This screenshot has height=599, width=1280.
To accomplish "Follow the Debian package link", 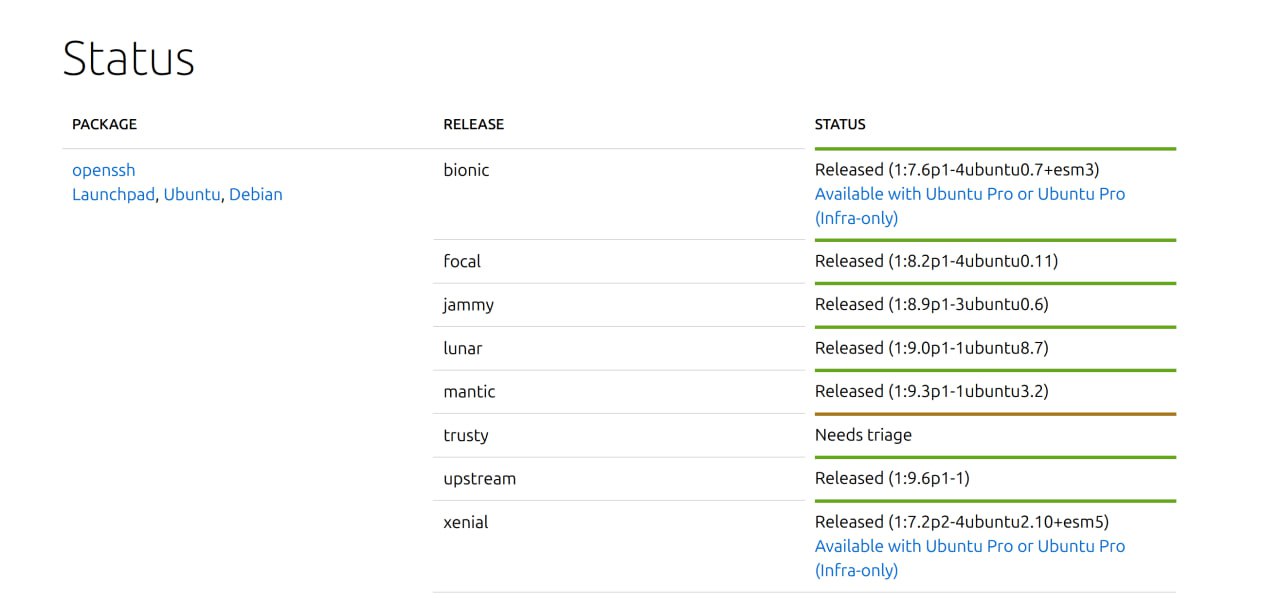I will [x=255, y=194].
